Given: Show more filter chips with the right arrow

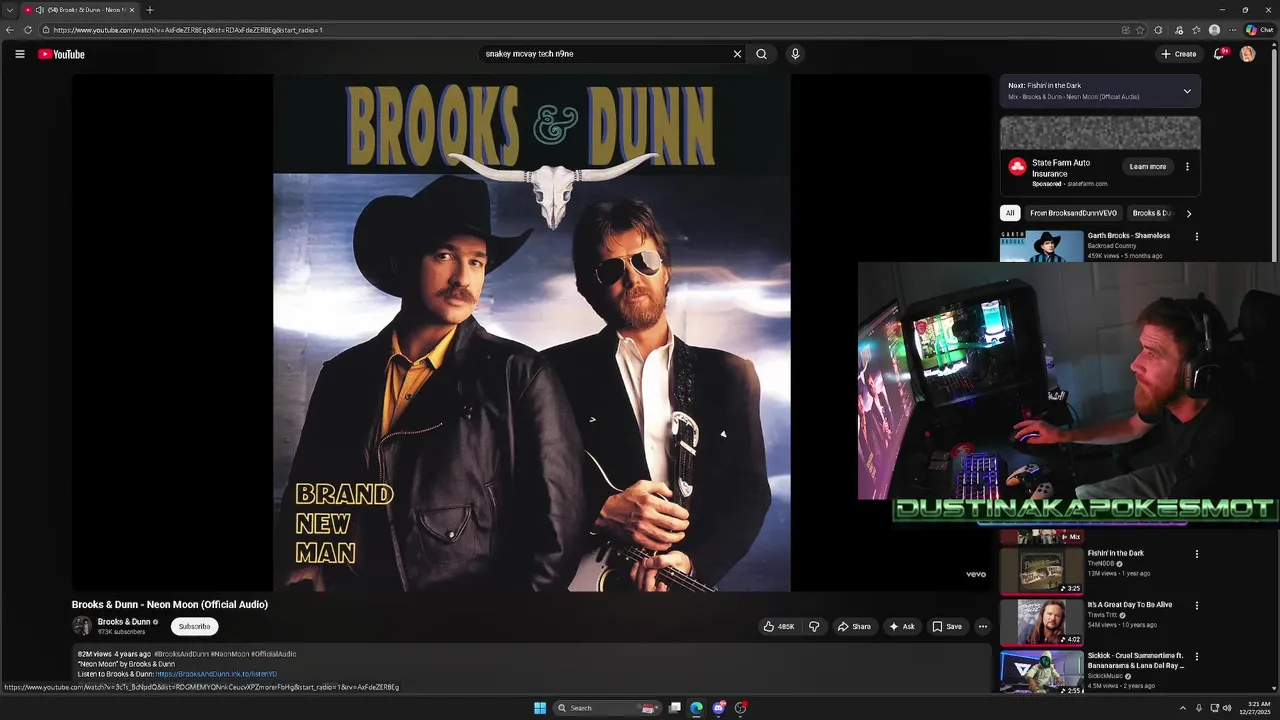Looking at the screenshot, I should (1188, 213).
